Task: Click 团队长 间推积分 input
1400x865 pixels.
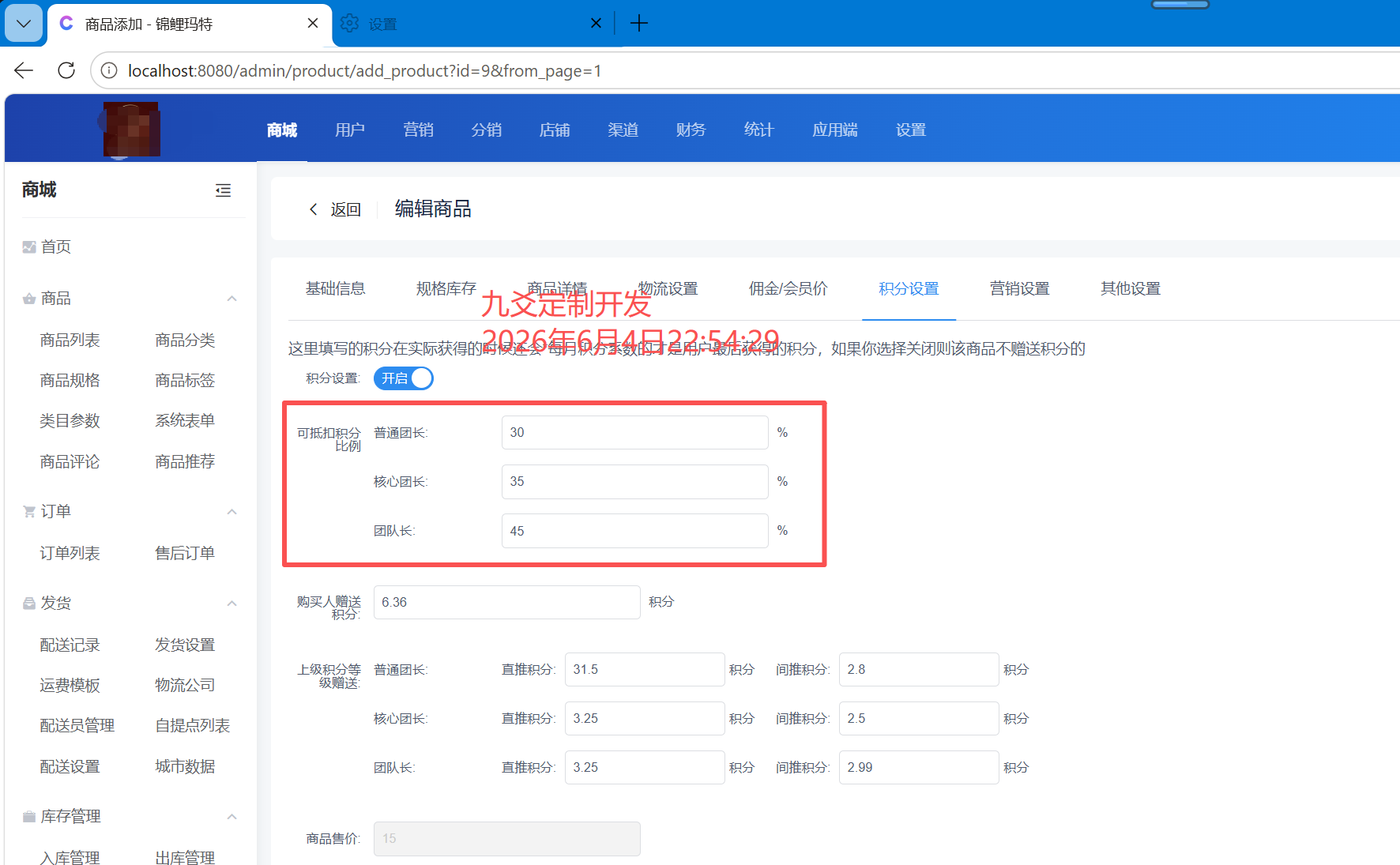Action: coord(919,767)
